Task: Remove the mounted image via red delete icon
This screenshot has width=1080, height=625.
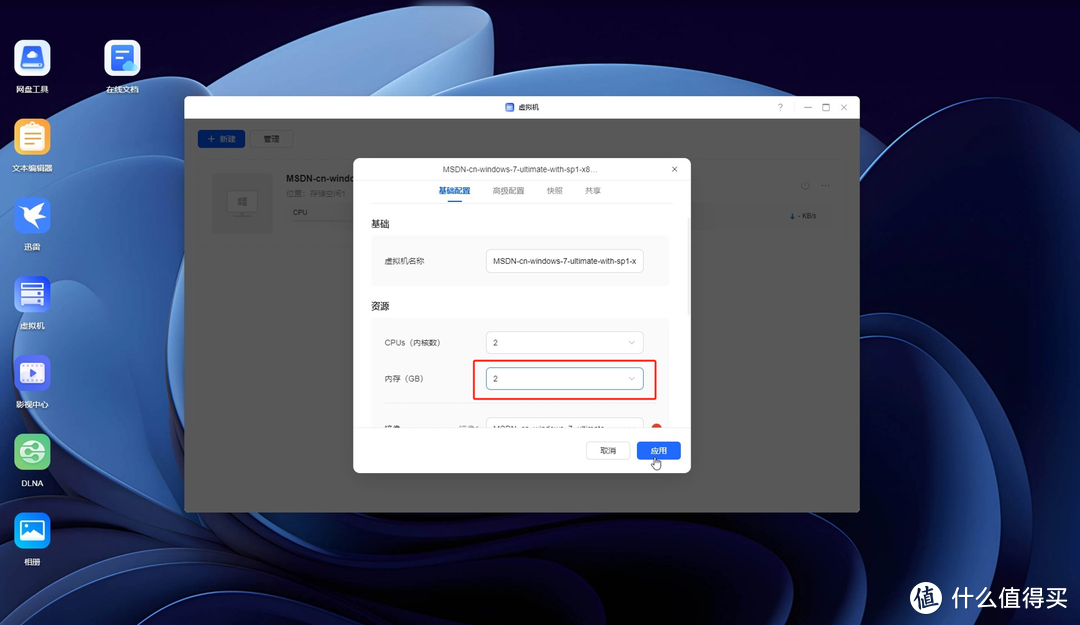Action: [x=656, y=426]
